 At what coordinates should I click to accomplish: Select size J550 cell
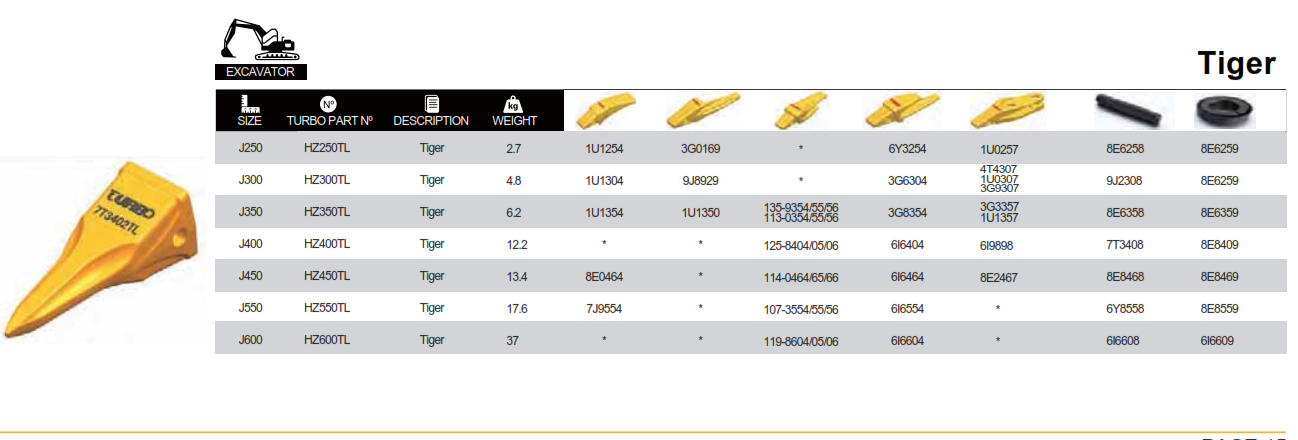pyautogui.click(x=250, y=307)
